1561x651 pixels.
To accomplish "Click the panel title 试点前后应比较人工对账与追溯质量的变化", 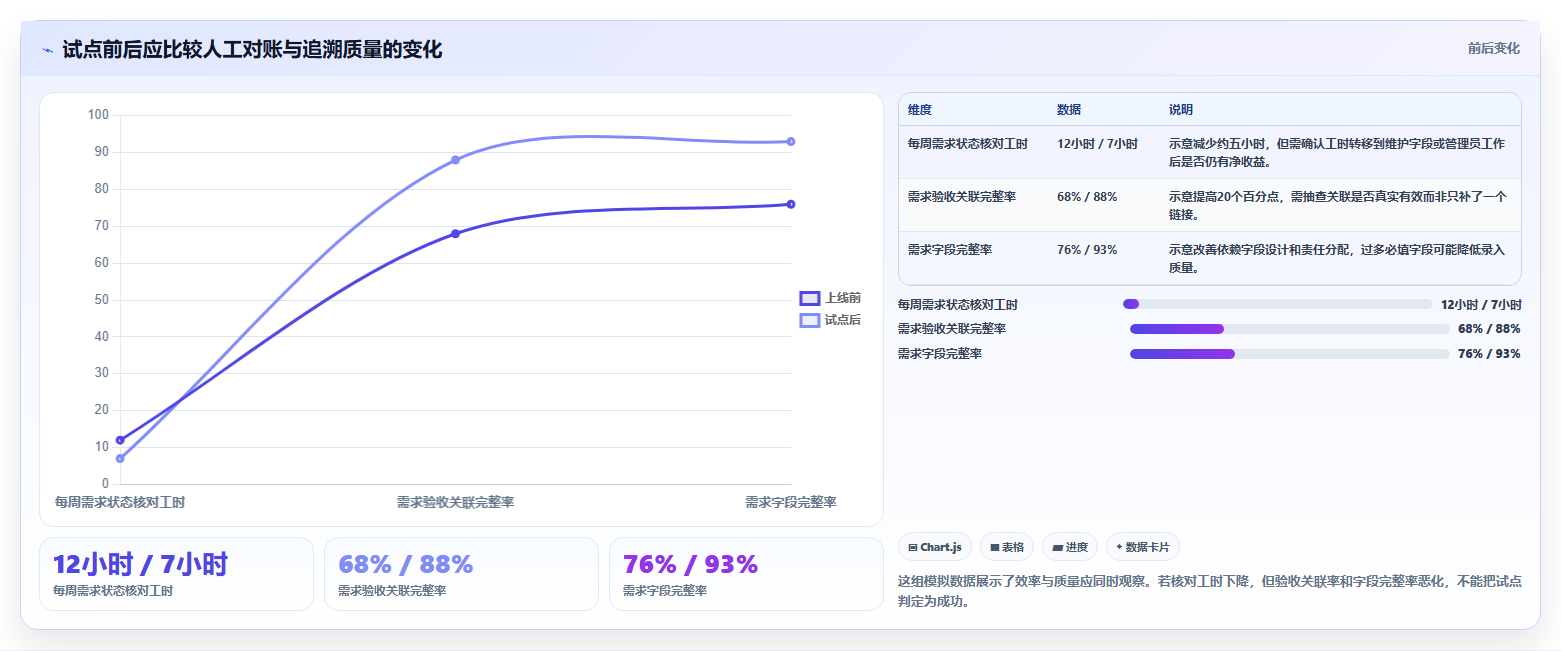I will pos(252,50).
